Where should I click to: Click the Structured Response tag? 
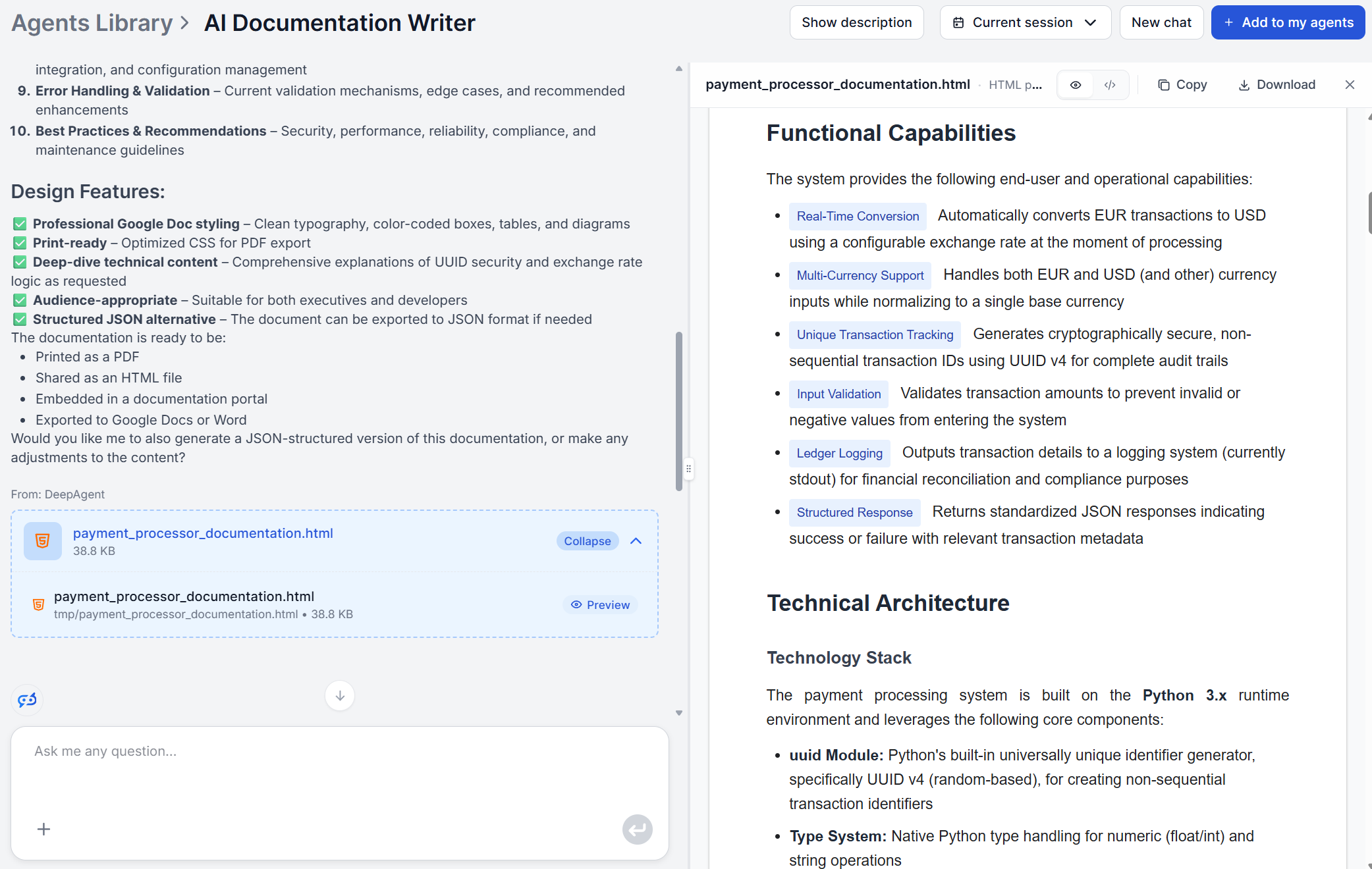[x=854, y=513]
